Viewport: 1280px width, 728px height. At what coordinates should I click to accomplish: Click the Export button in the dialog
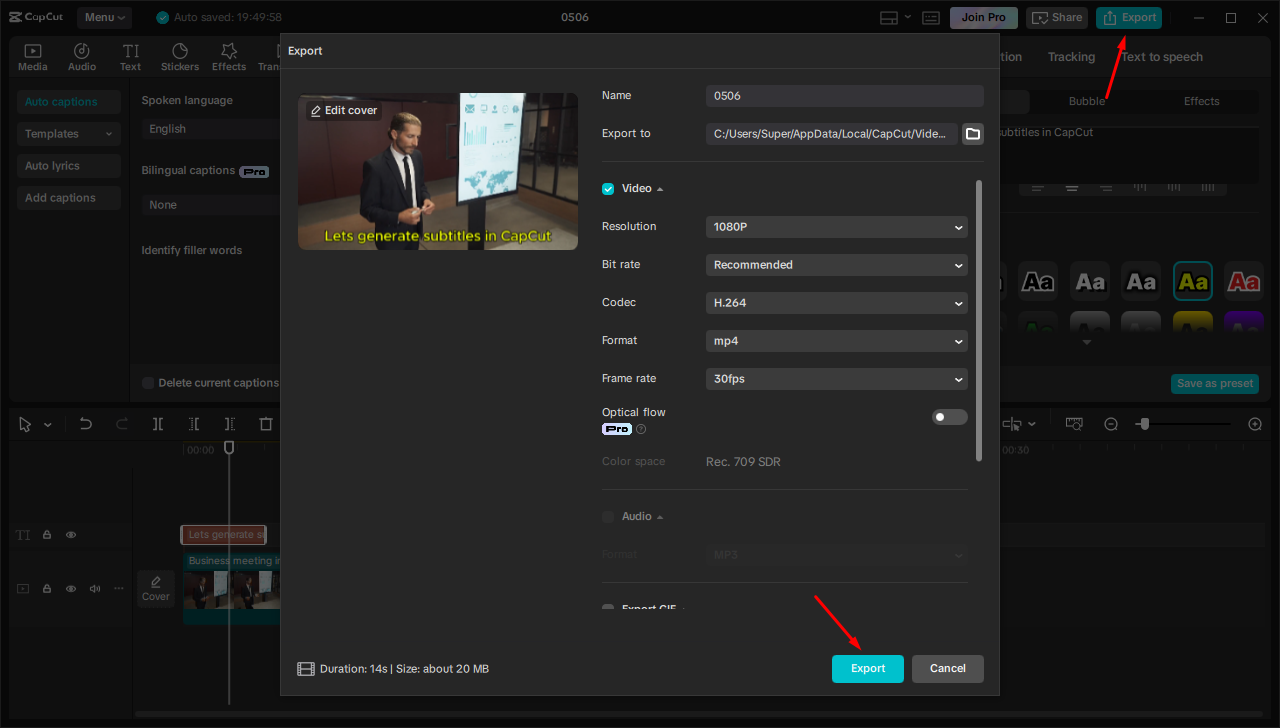(867, 668)
